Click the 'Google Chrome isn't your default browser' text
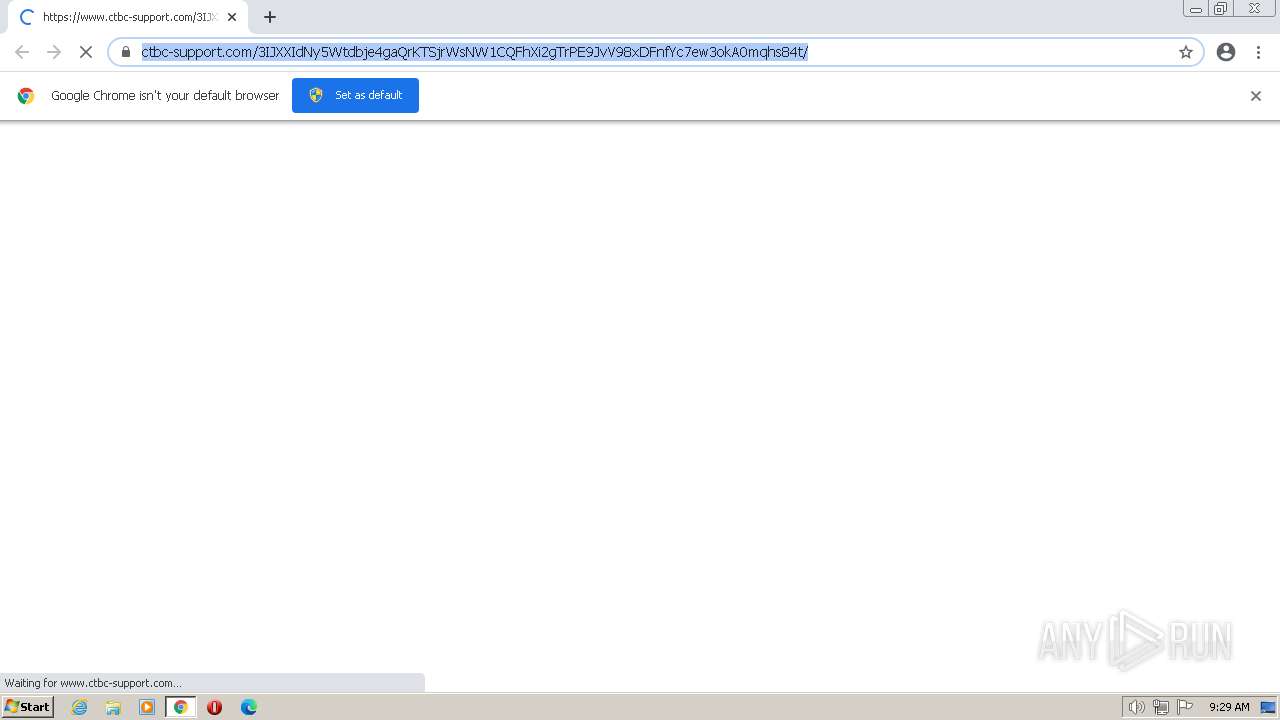The width and height of the screenshot is (1280, 720). coord(165,96)
